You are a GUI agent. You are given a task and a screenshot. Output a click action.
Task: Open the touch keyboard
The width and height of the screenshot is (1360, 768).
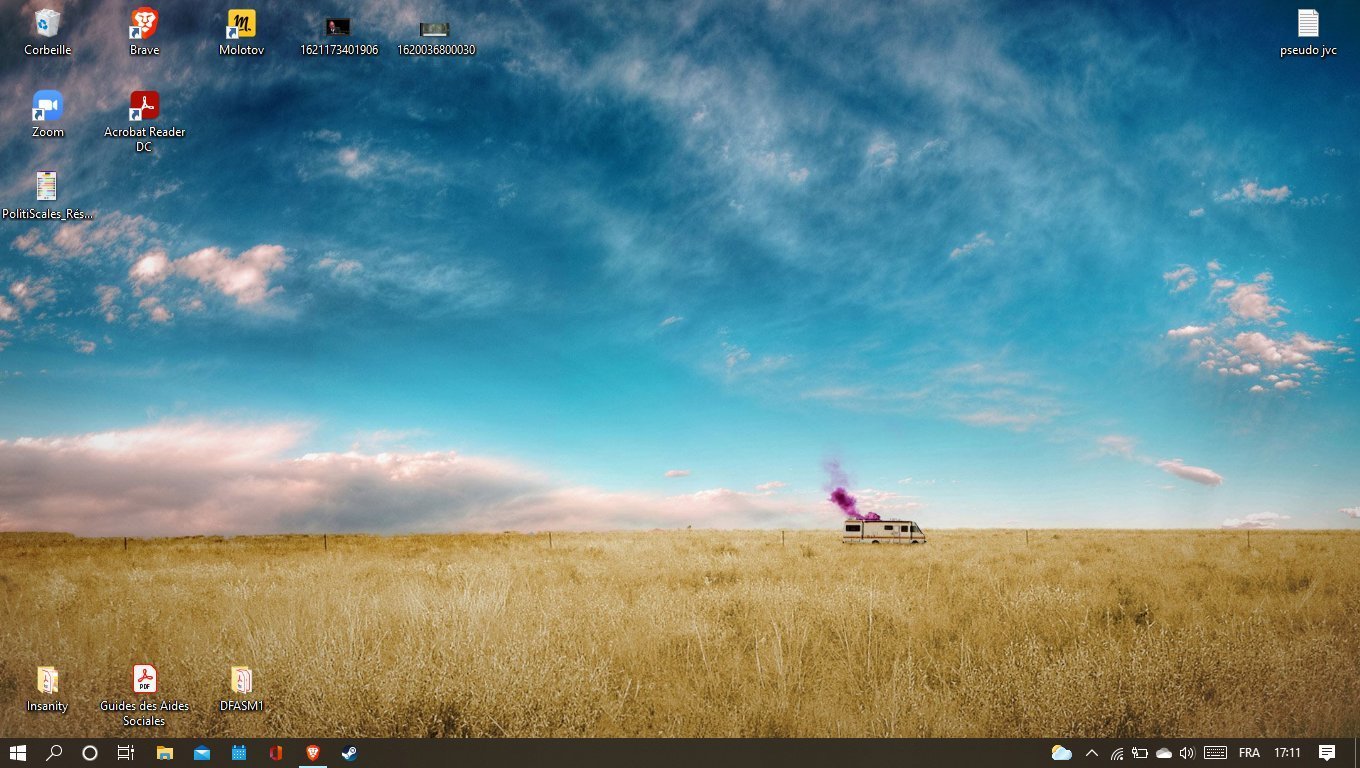pyautogui.click(x=1216, y=753)
